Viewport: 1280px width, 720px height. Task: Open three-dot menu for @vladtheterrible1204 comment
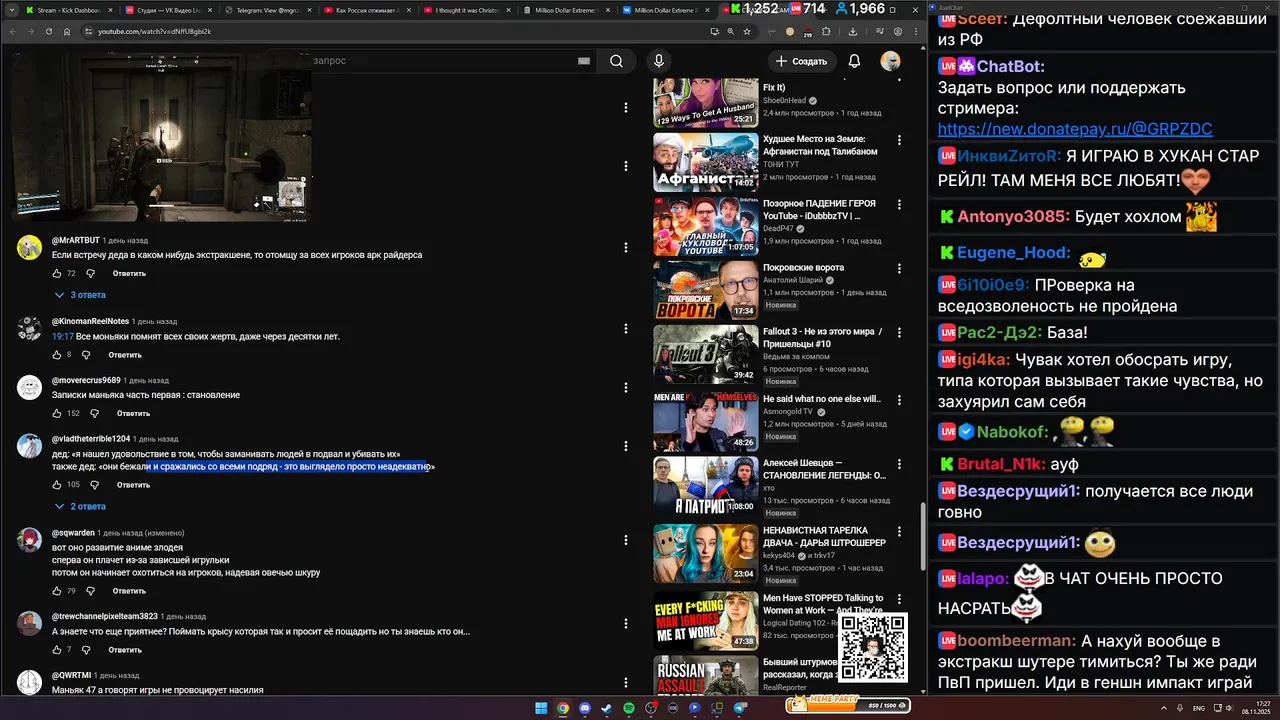626,446
